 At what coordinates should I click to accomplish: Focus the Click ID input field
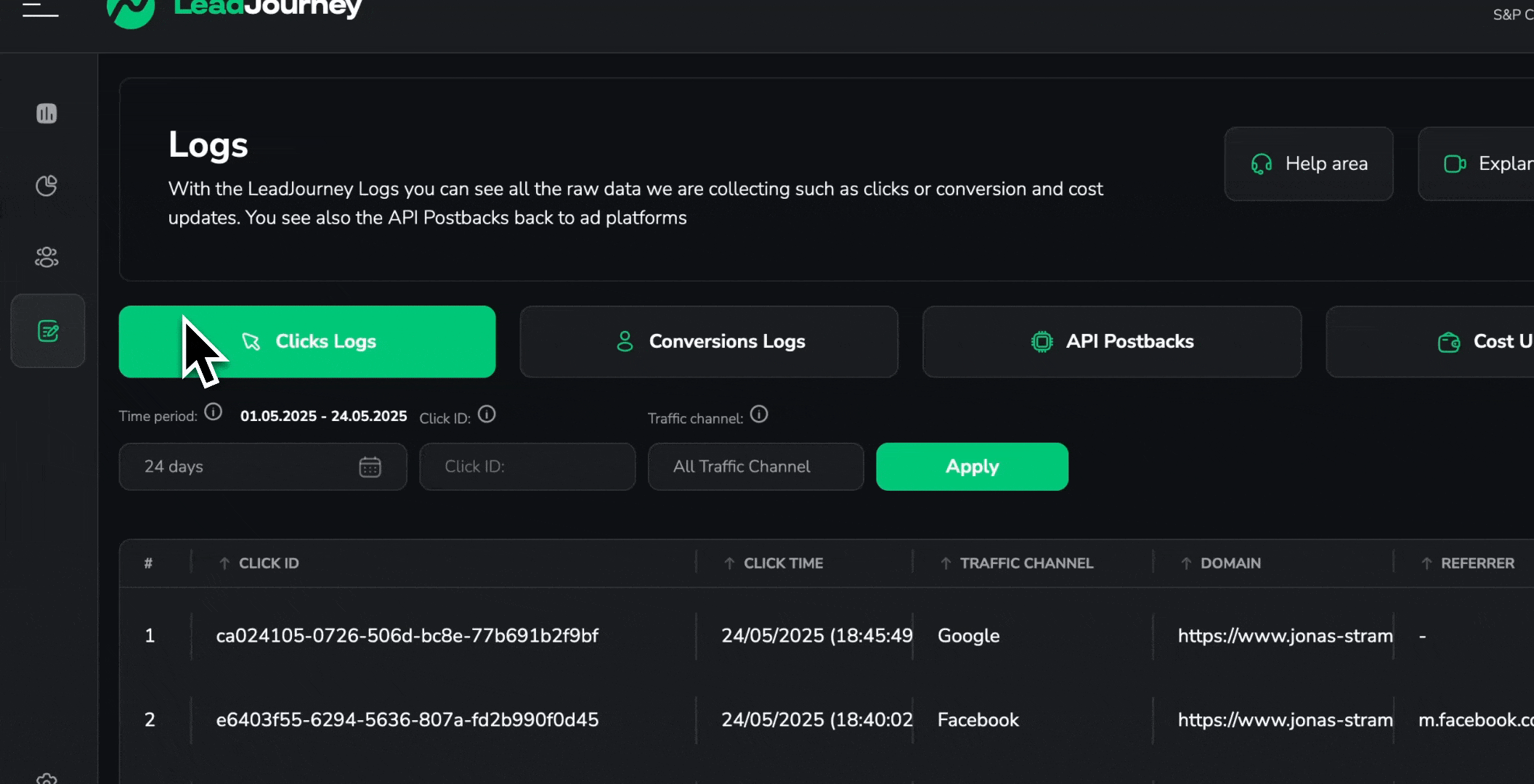pos(527,467)
